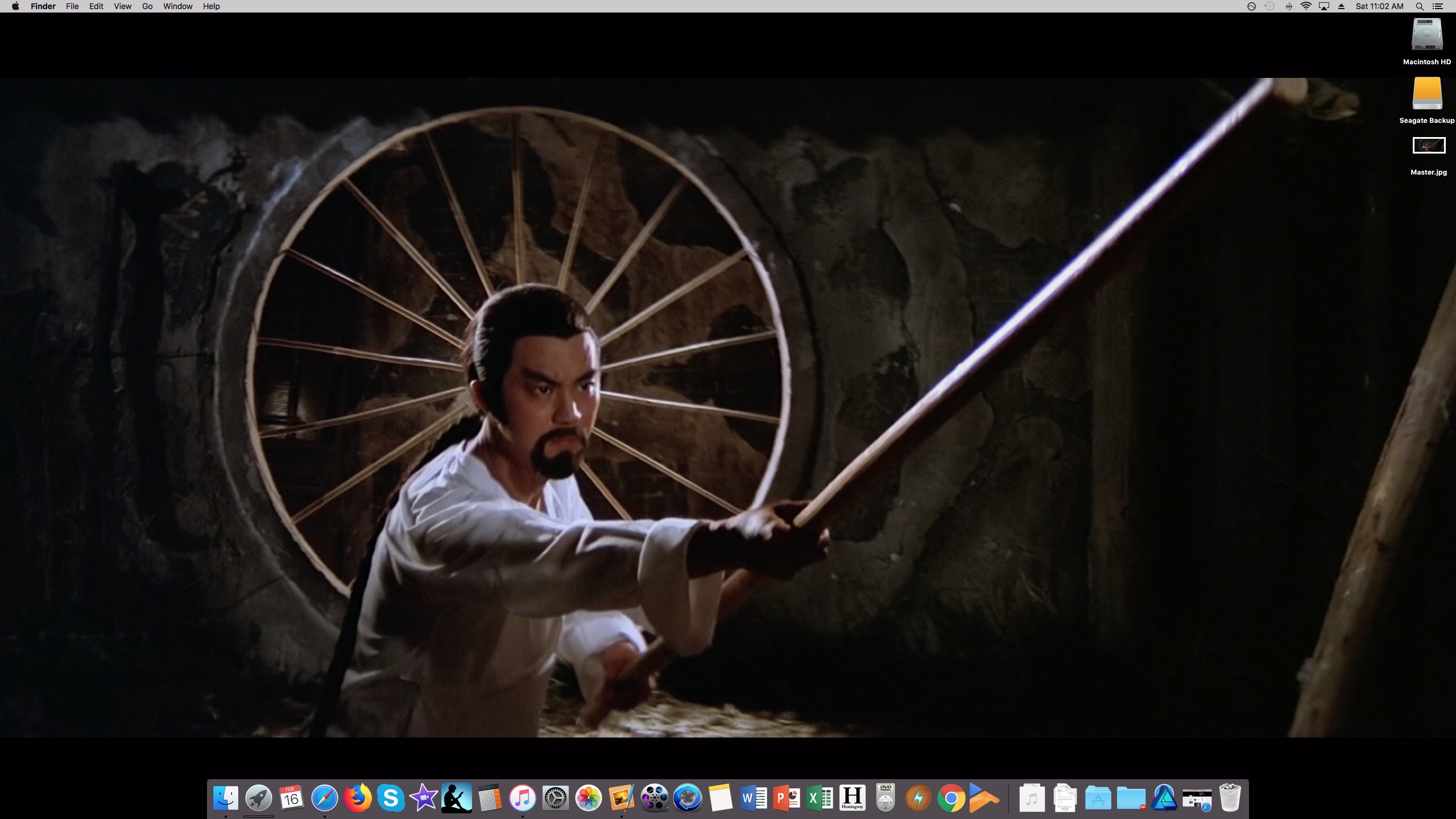
Task: Open the Calendar app showing Feb 16
Action: (x=291, y=798)
